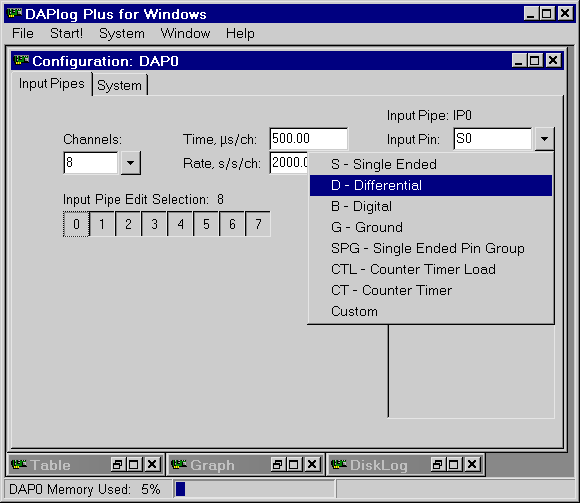Select input pipe channel 2 button
This screenshot has height=503, width=580.
[128, 224]
